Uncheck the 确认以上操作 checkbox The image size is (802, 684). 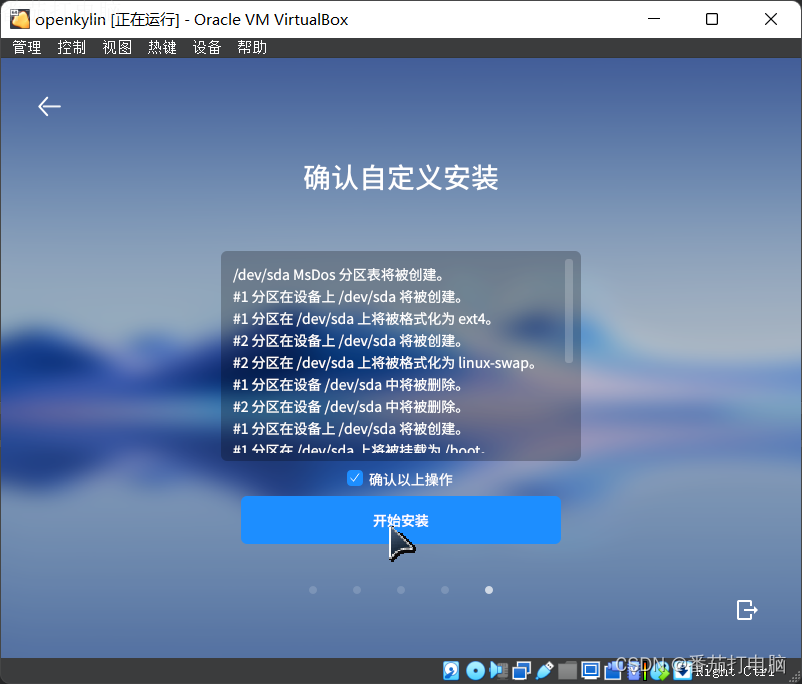[354, 478]
